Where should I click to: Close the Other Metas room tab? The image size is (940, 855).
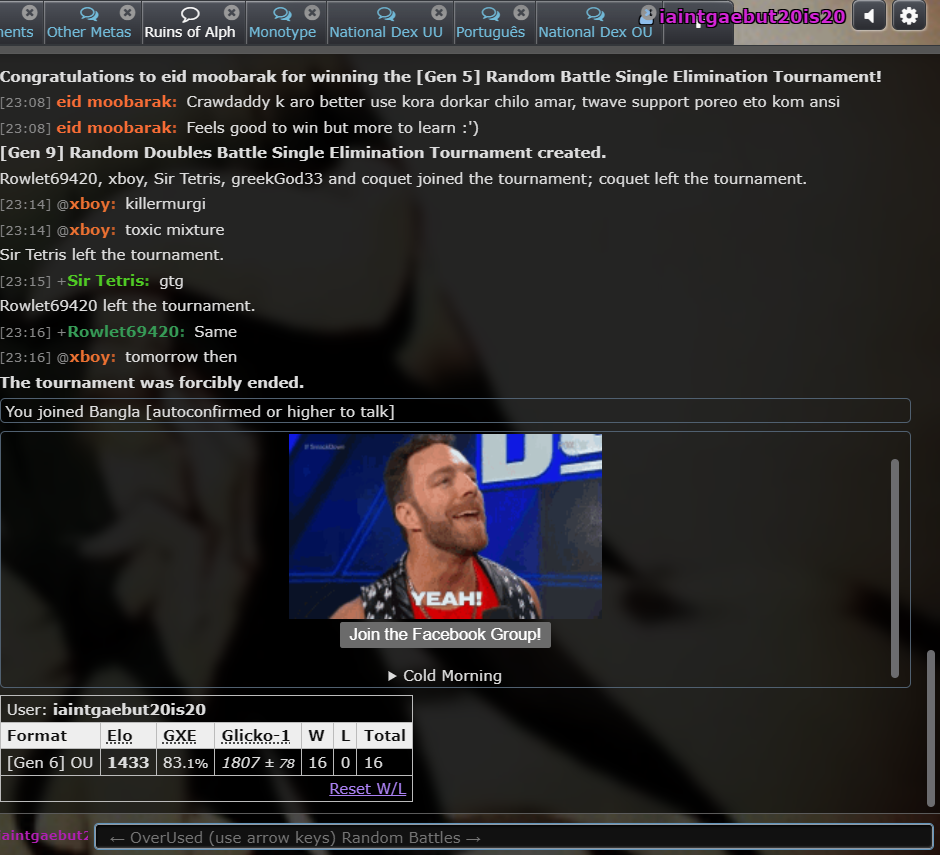(x=127, y=12)
